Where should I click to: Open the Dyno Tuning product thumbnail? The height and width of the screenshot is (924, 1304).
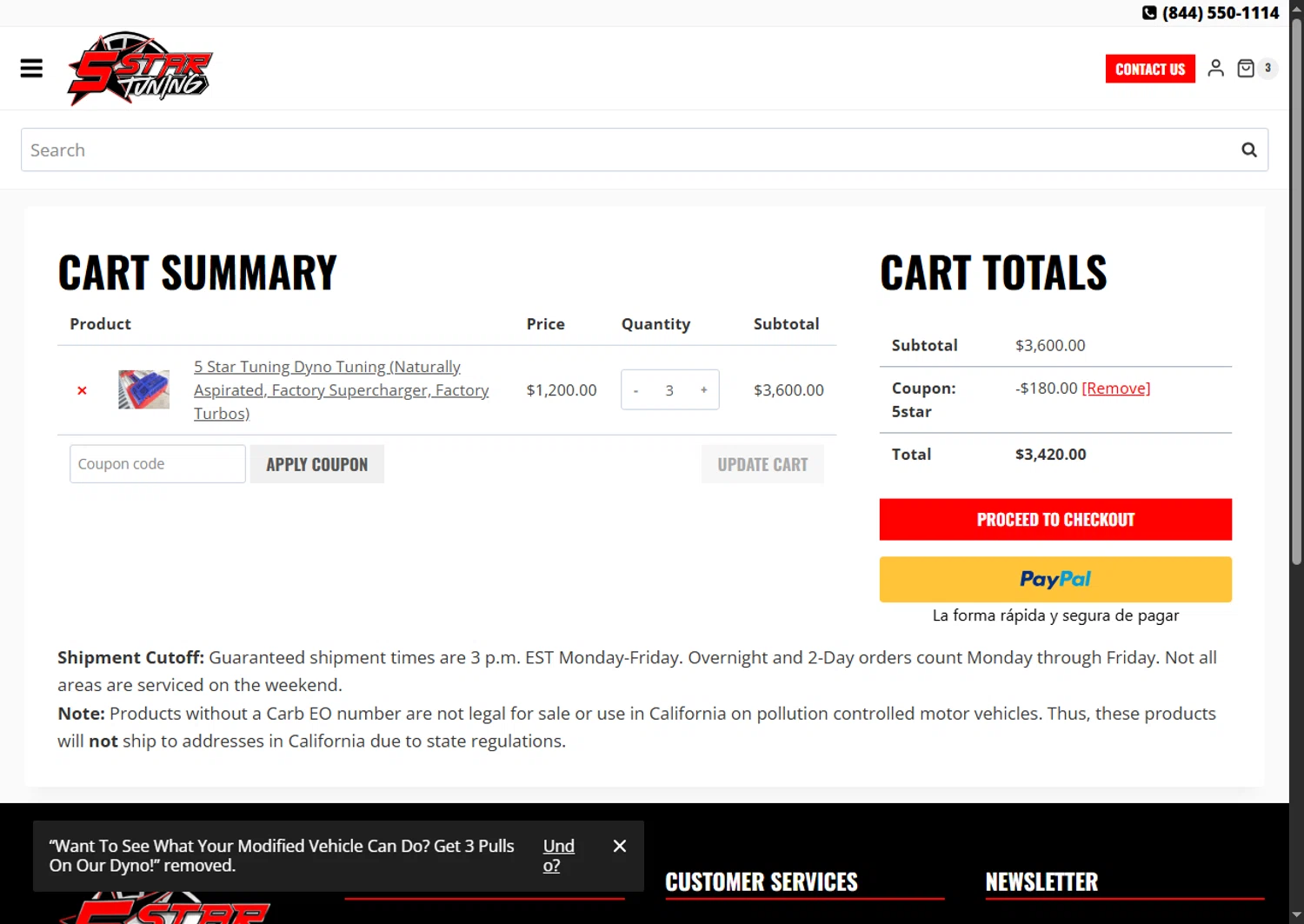click(143, 389)
